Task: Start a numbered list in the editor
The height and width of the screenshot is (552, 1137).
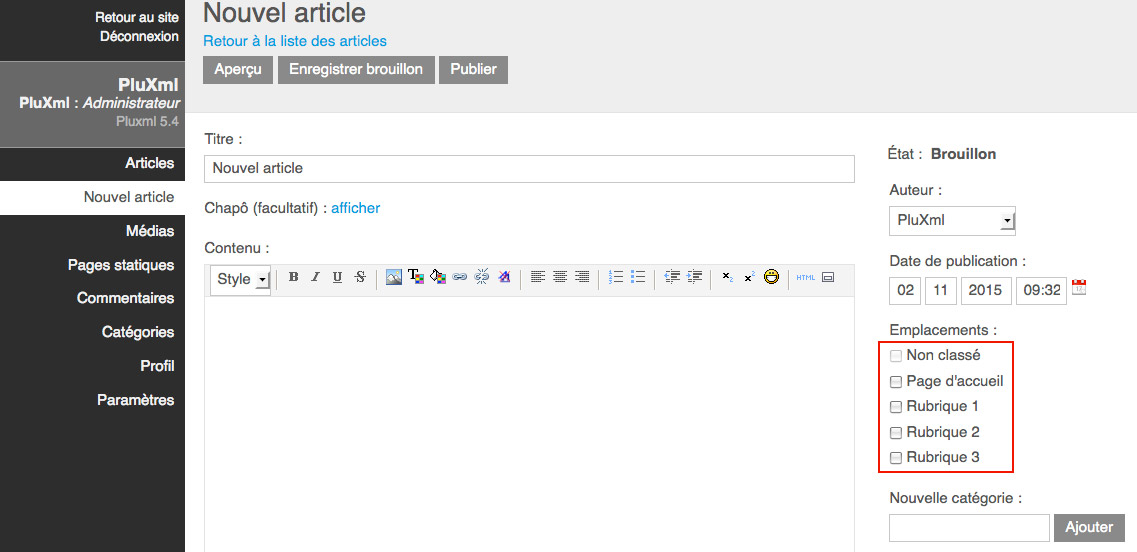Action: pos(616,278)
